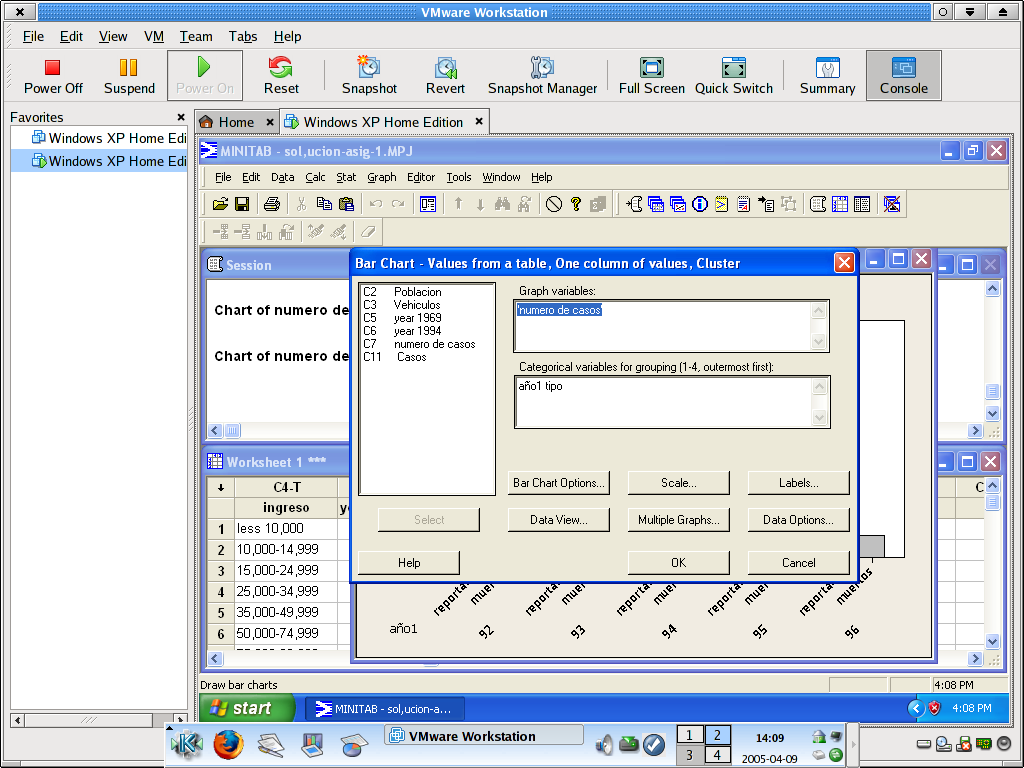This screenshot has width=1024, height=768.
Task: Click the Labels... button
Action: [798, 483]
